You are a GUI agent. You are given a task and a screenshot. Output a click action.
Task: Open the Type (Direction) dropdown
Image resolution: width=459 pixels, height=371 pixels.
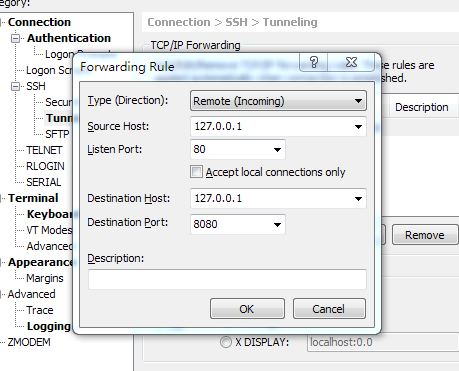[x=278, y=101]
